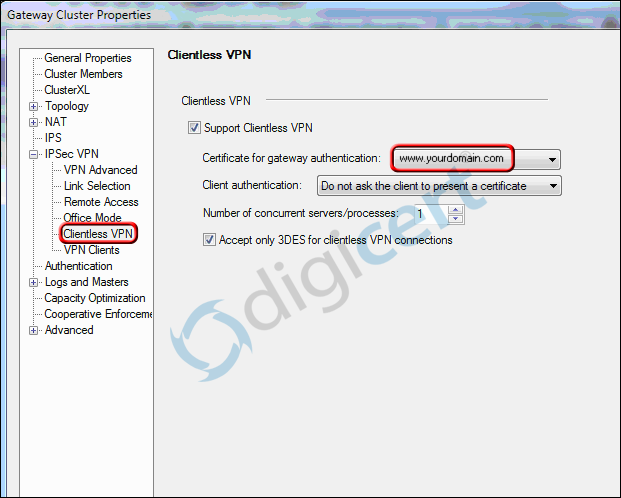Open the IPS page

coord(53,138)
